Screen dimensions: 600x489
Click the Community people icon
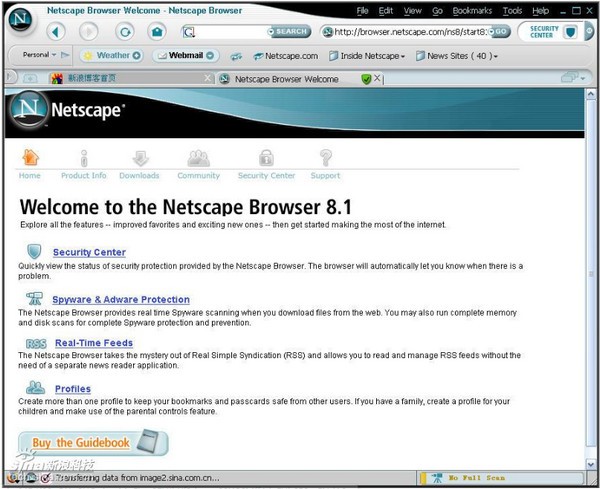[x=198, y=159]
